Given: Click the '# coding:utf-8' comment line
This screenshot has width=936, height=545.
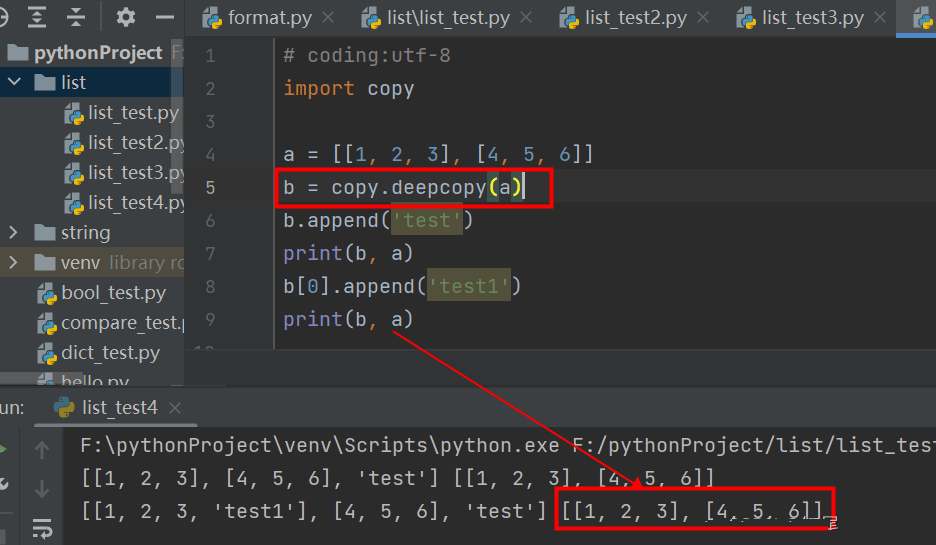Looking at the screenshot, I should click(367, 56).
